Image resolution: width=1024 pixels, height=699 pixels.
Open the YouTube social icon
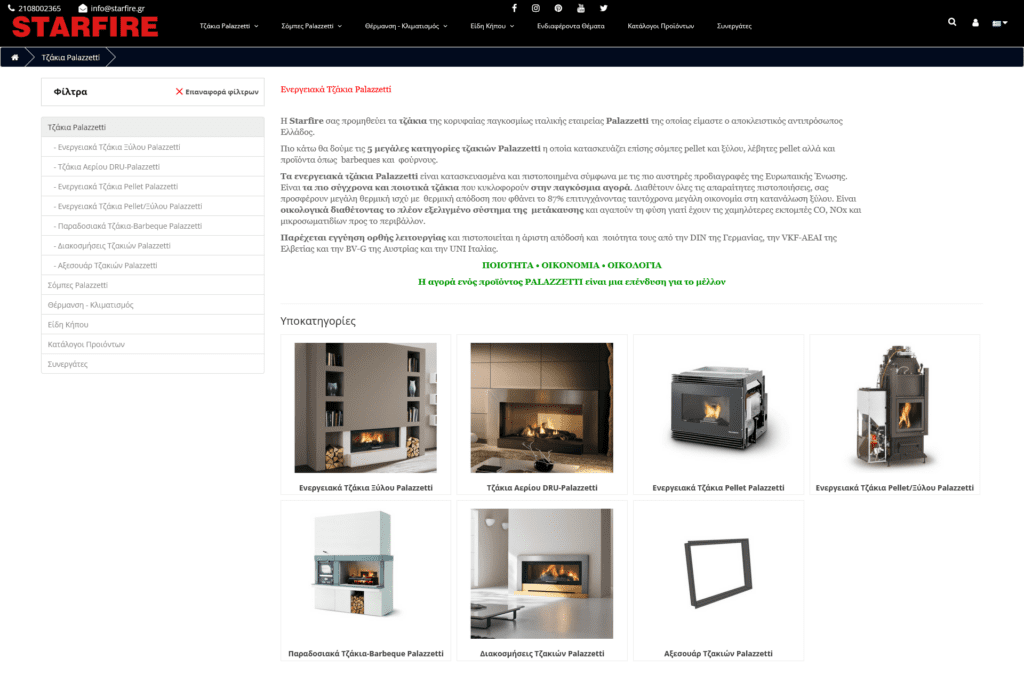[x=581, y=8]
